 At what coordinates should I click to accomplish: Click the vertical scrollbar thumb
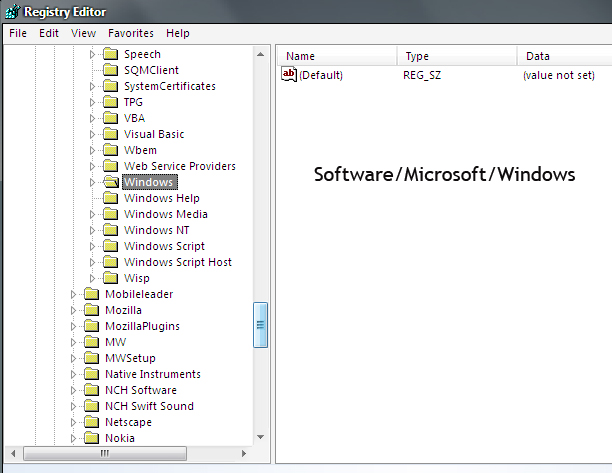pyautogui.click(x=260, y=325)
